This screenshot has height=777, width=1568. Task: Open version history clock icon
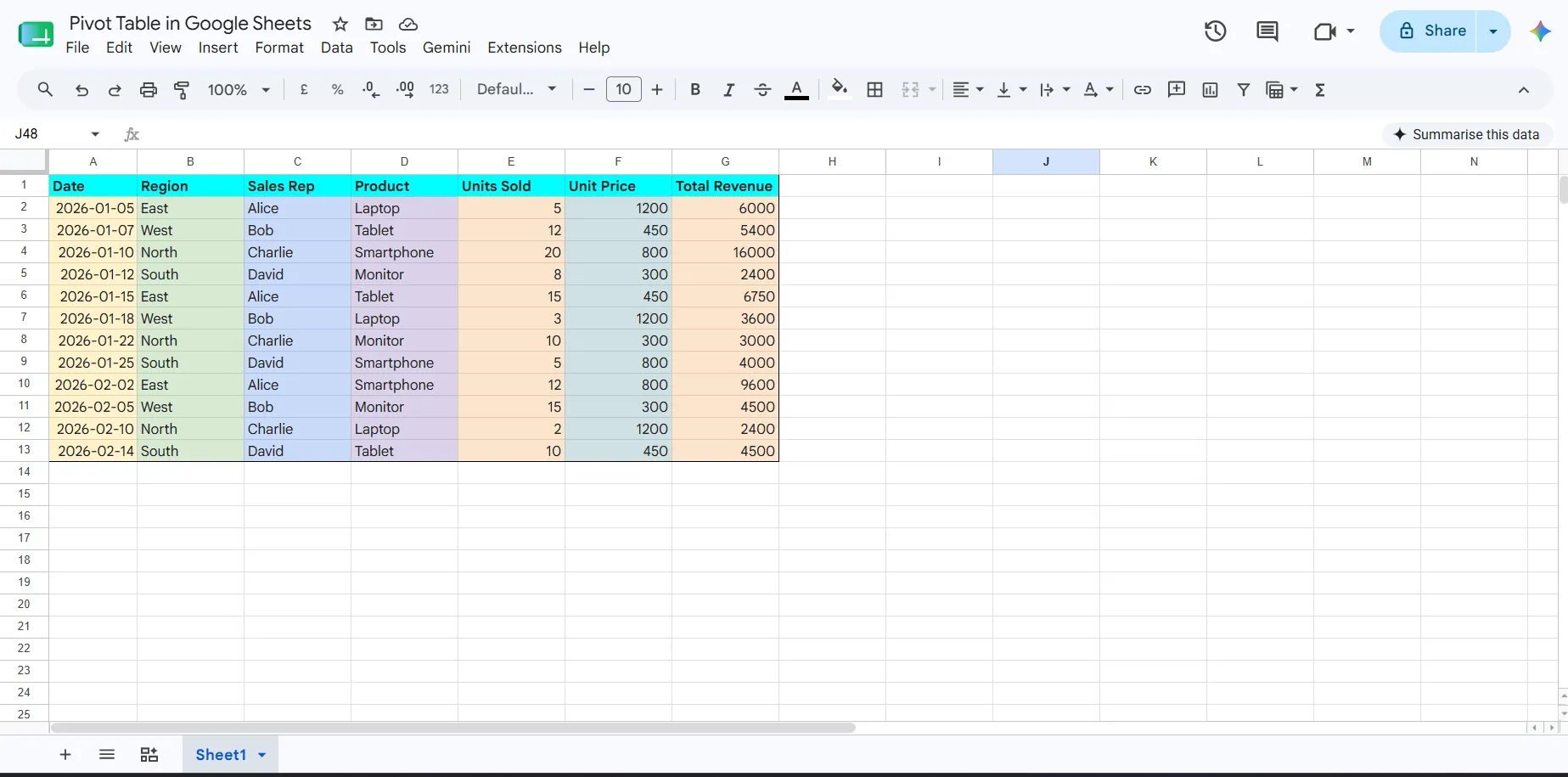point(1216,31)
